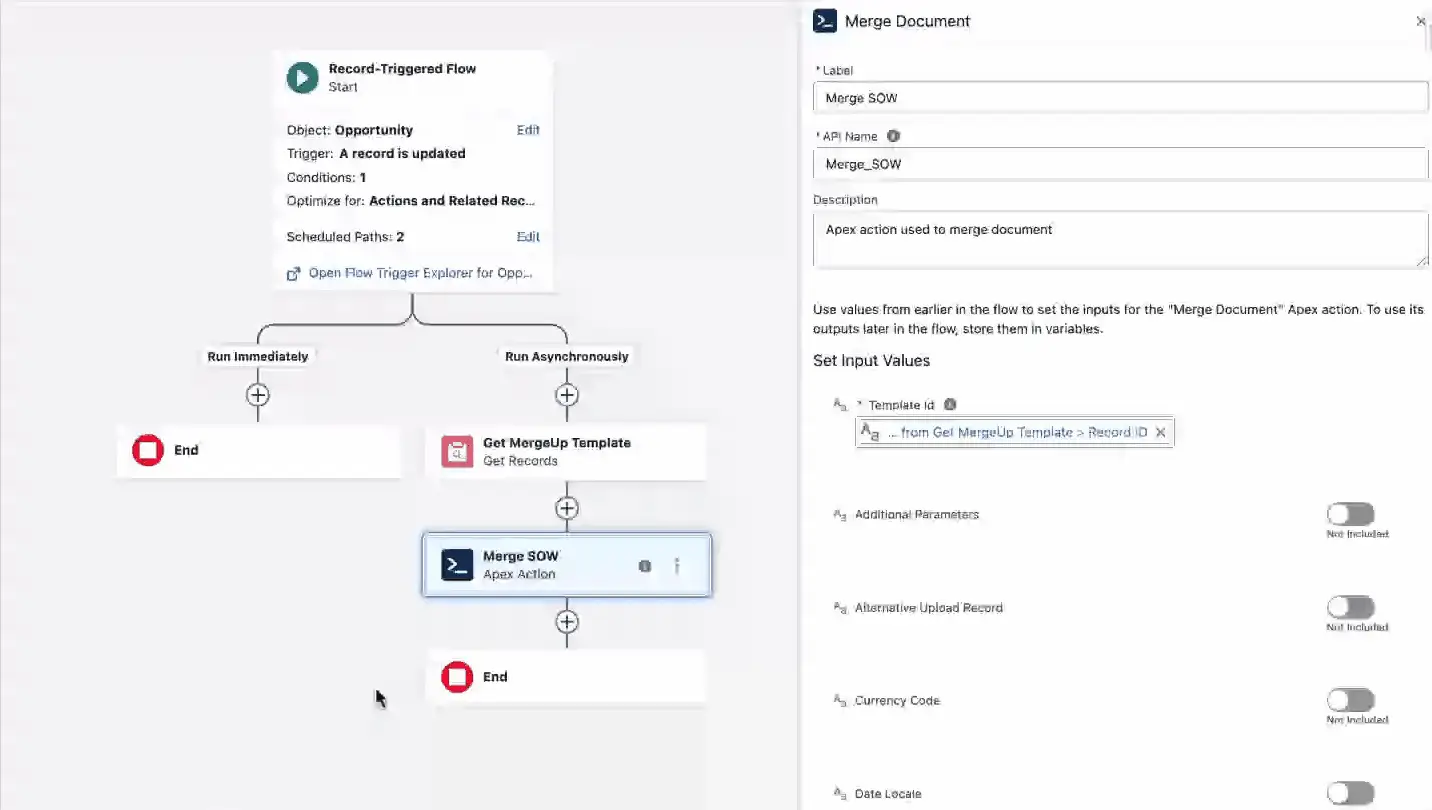Add element under Run Immediately path
The width and height of the screenshot is (1432, 810).
258,395
